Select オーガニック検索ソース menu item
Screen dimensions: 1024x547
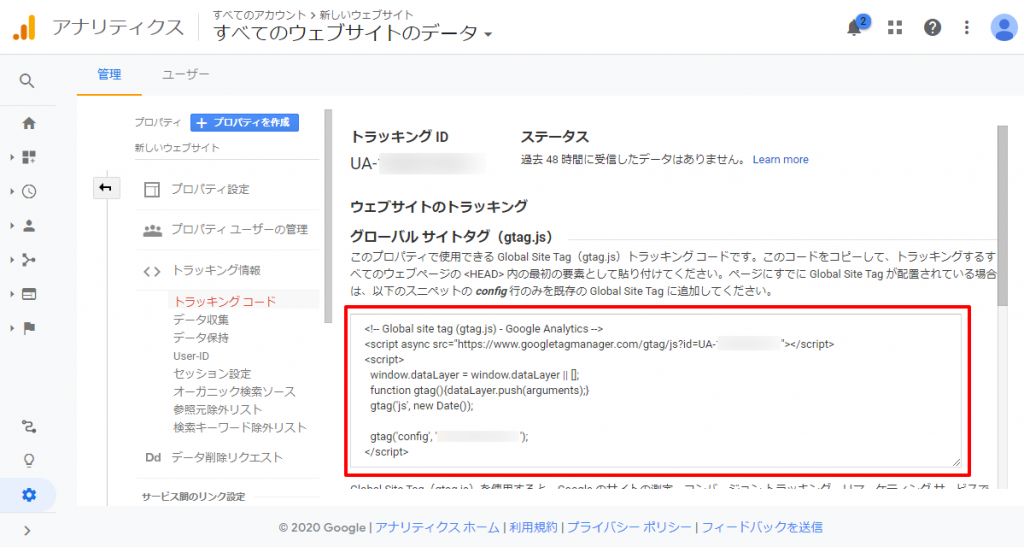click(234, 392)
